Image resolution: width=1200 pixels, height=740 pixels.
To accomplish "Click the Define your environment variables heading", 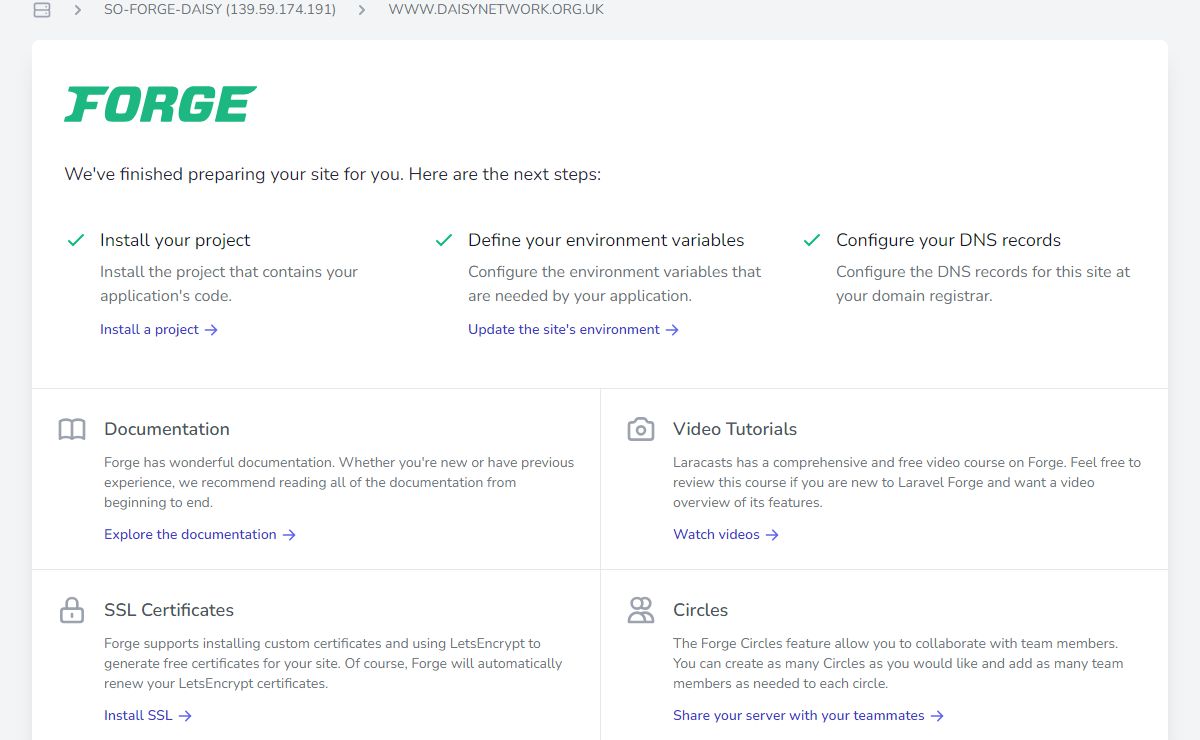I will (x=606, y=240).
